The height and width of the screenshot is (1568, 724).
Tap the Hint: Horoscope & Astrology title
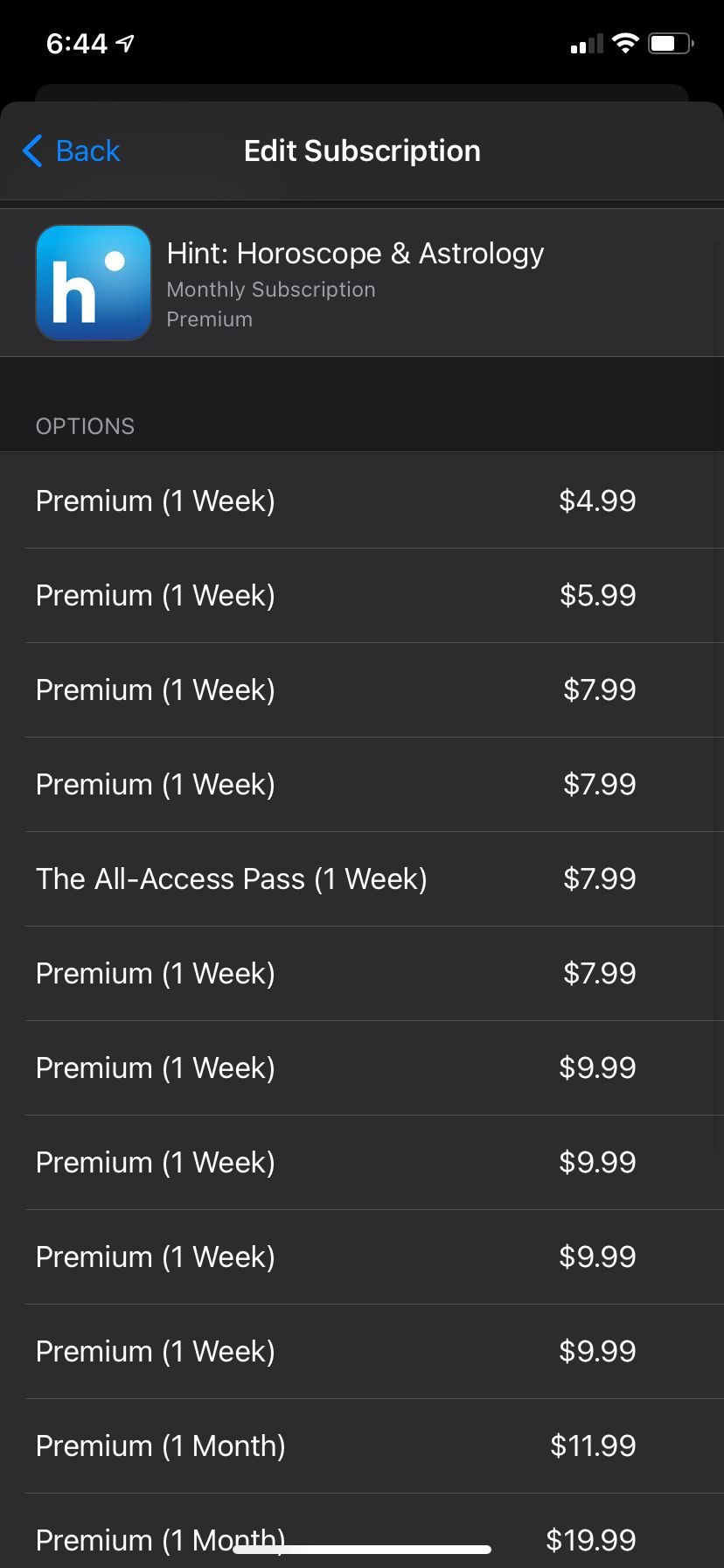pyautogui.click(x=355, y=253)
